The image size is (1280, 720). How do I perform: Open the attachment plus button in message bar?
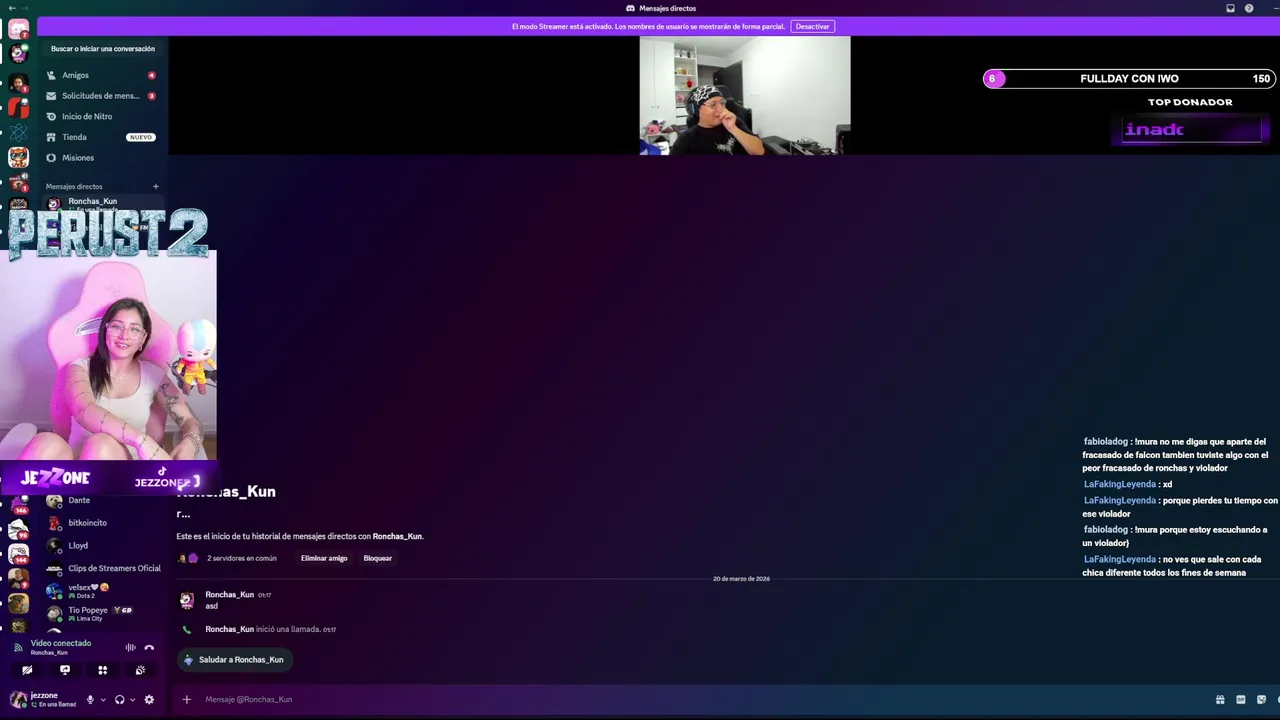[x=186, y=700]
